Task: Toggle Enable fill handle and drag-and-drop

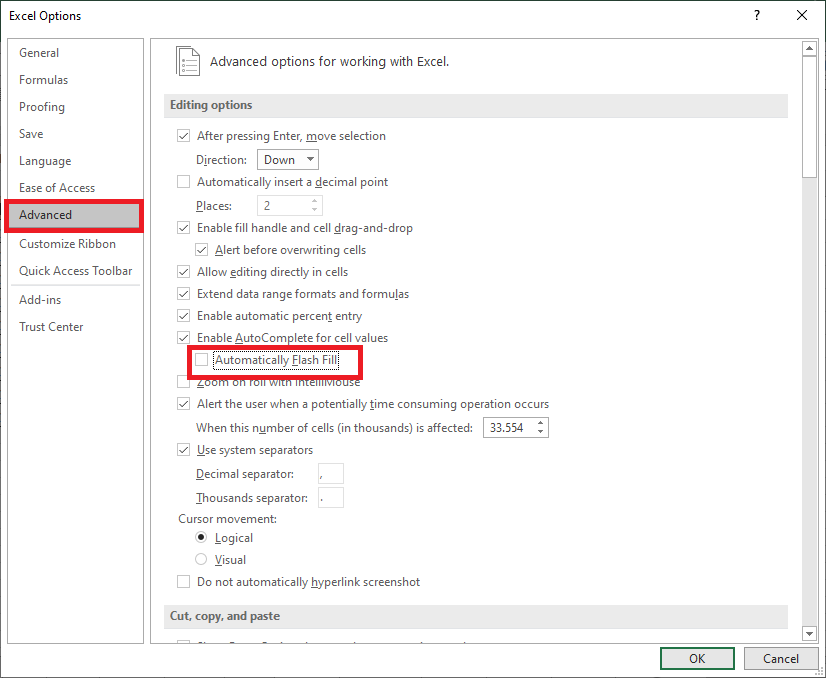Action: 183,228
